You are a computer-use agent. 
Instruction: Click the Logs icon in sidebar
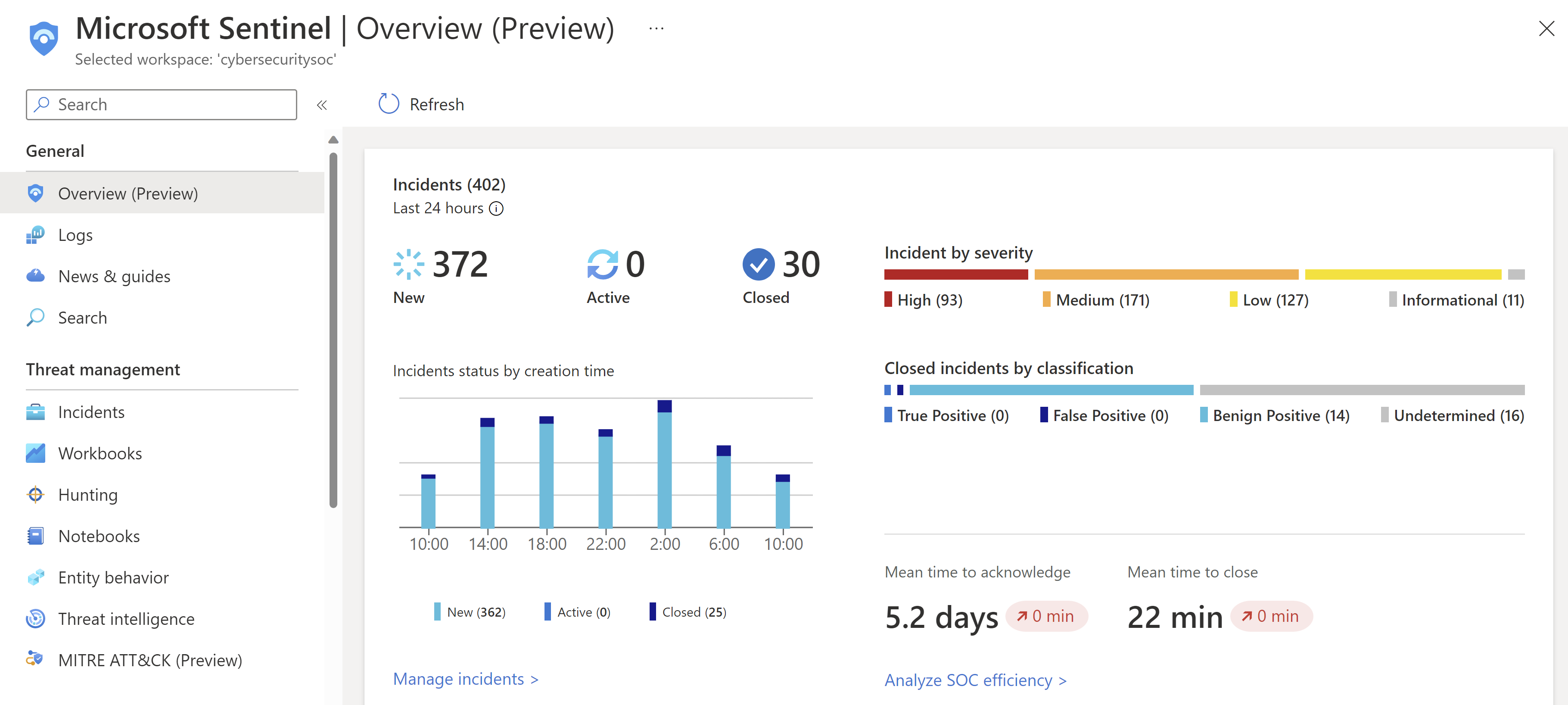[x=35, y=235]
